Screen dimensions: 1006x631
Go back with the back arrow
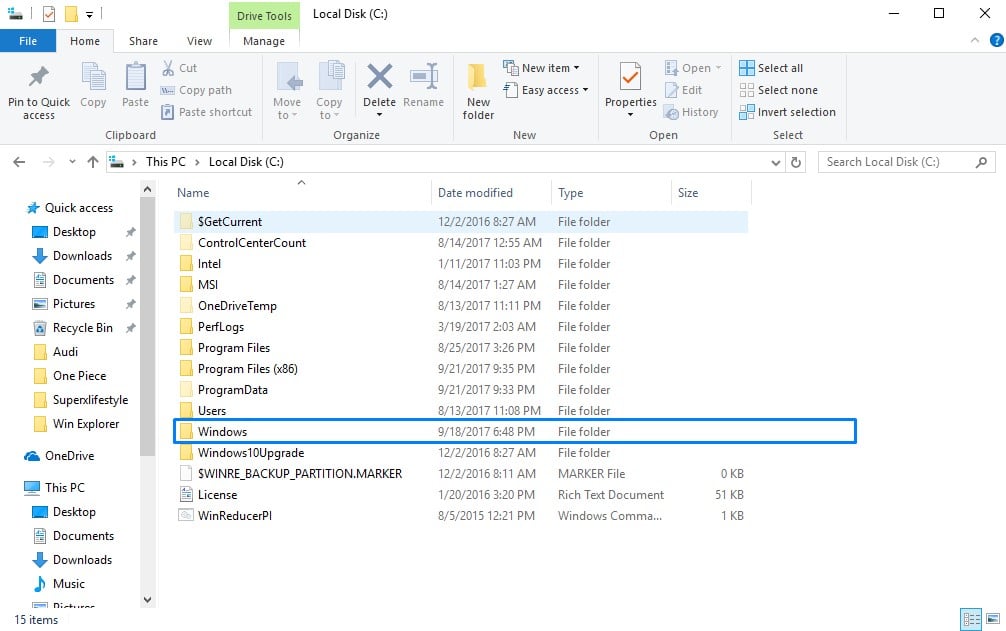[x=19, y=162]
